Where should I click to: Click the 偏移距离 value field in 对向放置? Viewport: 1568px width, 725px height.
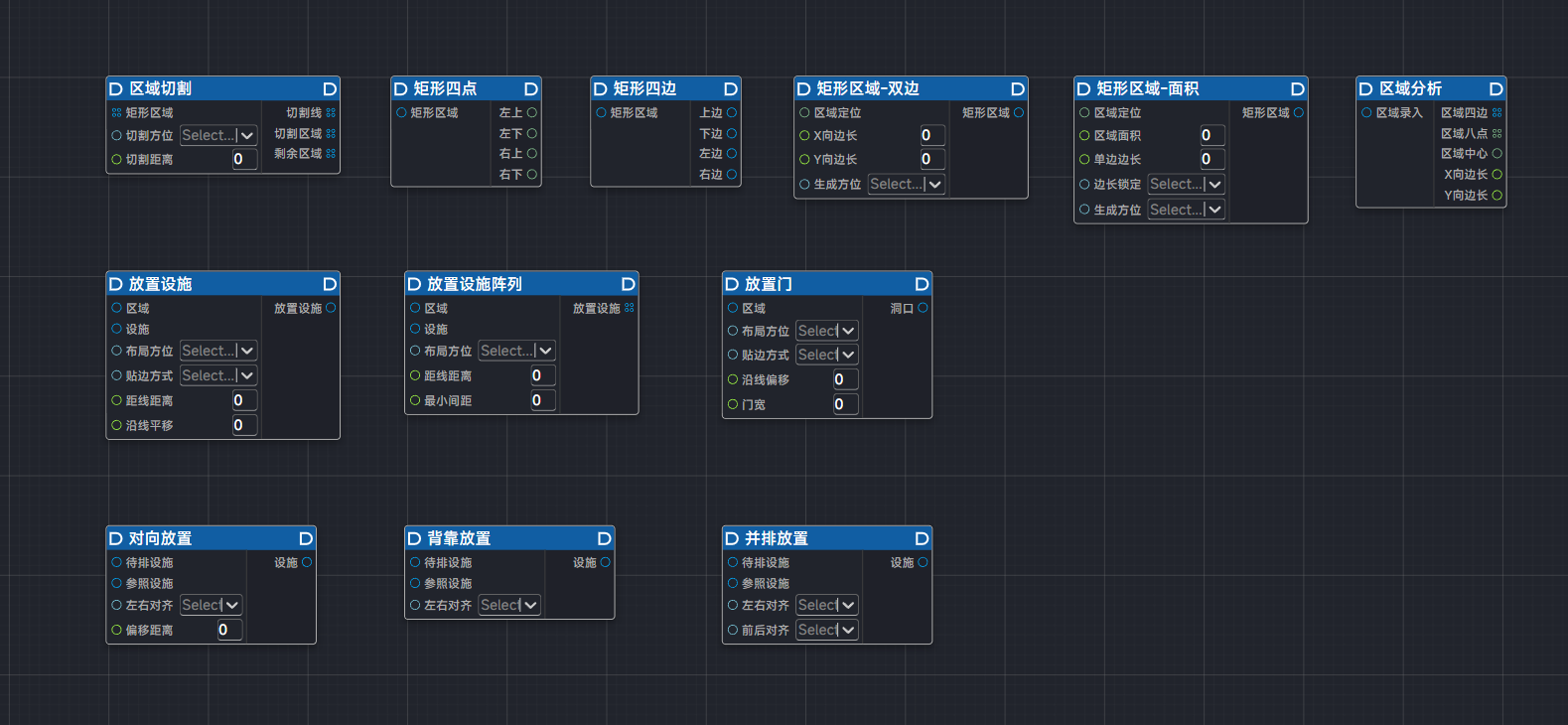point(228,630)
